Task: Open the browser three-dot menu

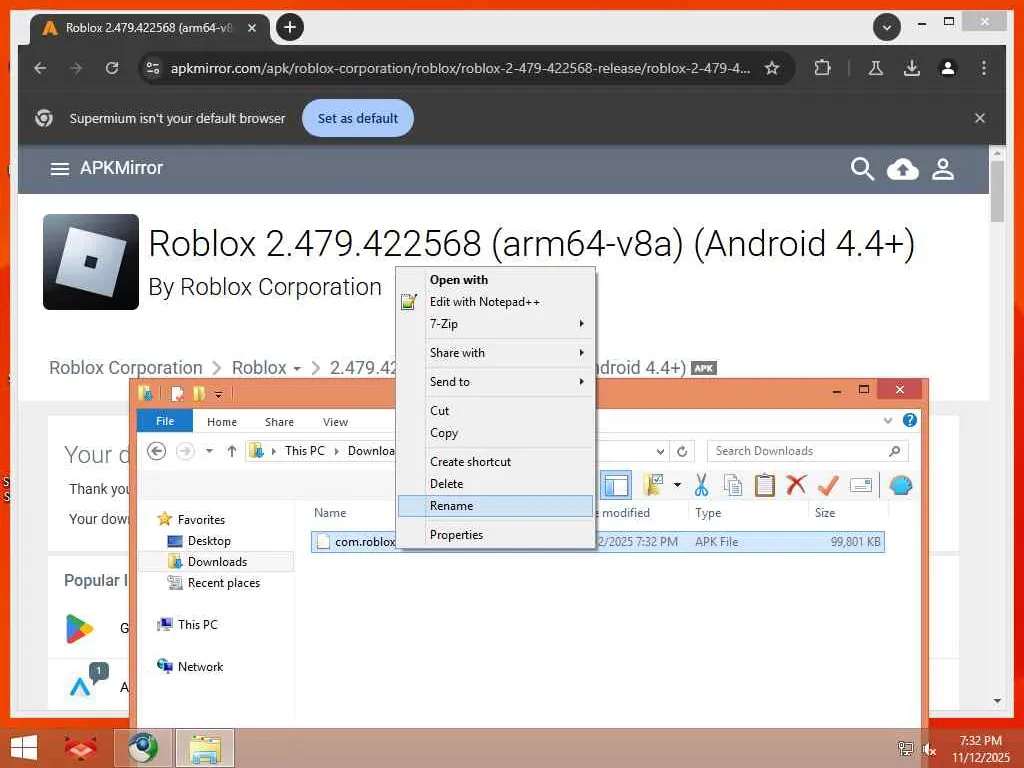Action: click(x=984, y=68)
